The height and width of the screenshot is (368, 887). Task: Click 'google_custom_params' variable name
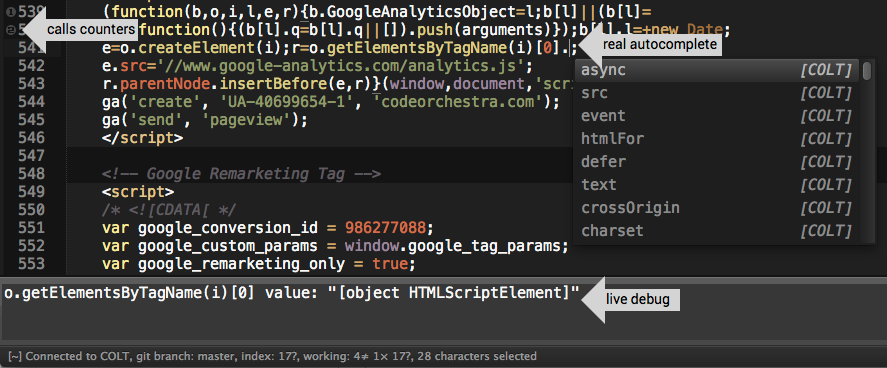tap(228, 246)
